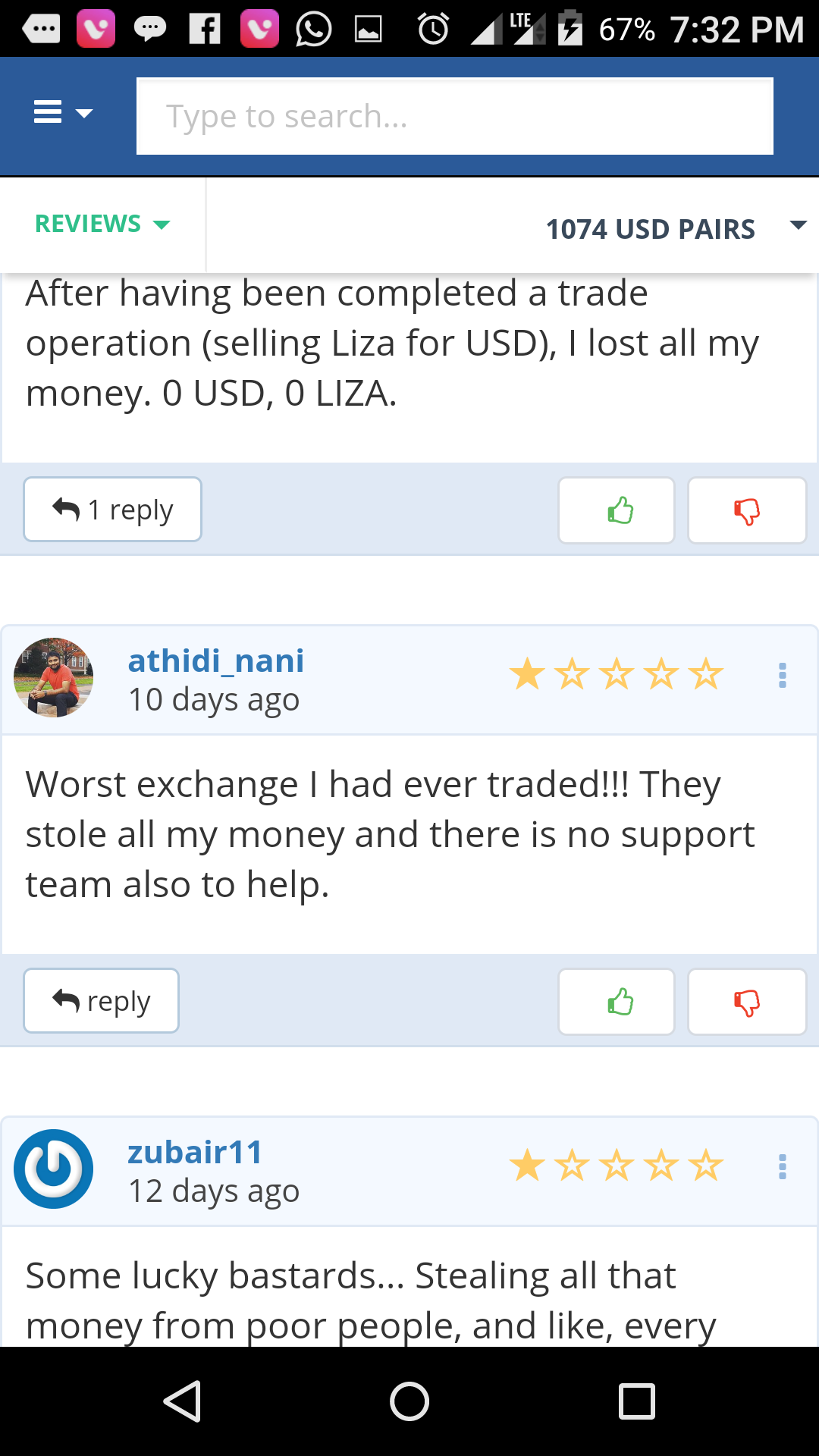Screen dimensions: 819x1456
Task: Expand the Reviews dropdown
Action: pos(102,224)
